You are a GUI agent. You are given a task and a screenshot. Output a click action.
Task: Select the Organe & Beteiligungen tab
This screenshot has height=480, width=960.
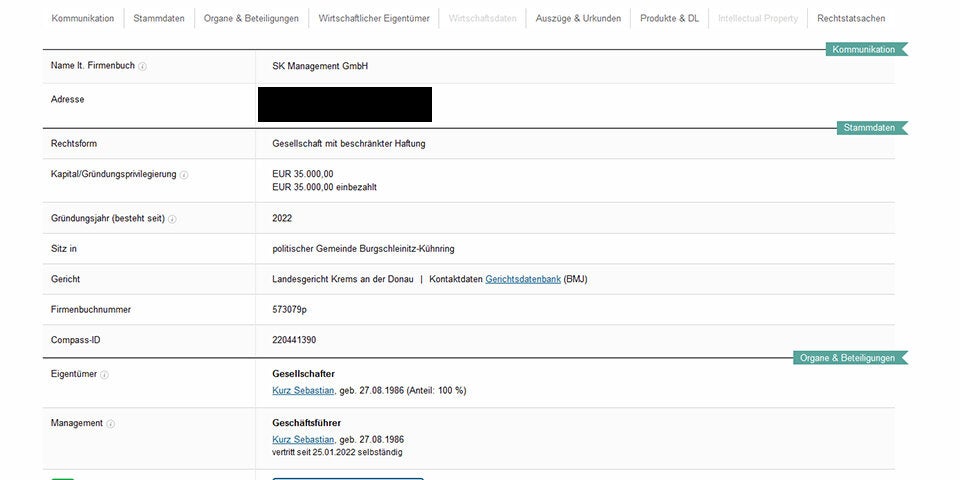click(x=251, y=18)
